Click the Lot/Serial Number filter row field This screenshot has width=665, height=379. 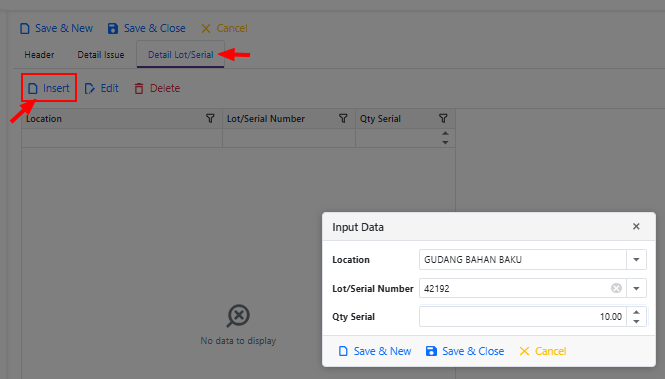289,138
